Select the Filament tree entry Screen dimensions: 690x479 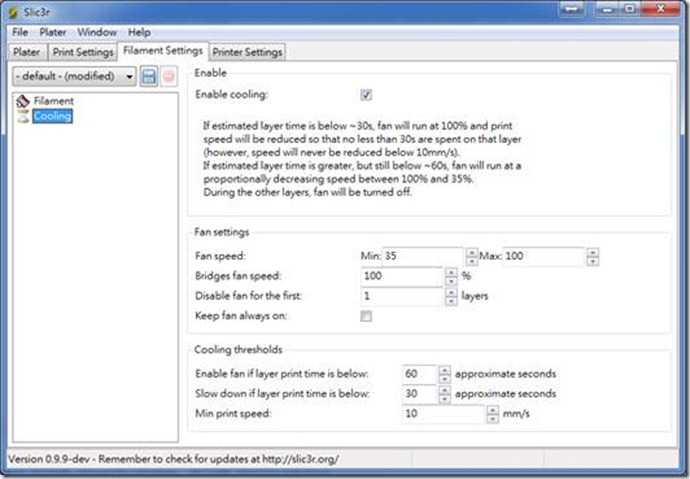tap(54, 101)
